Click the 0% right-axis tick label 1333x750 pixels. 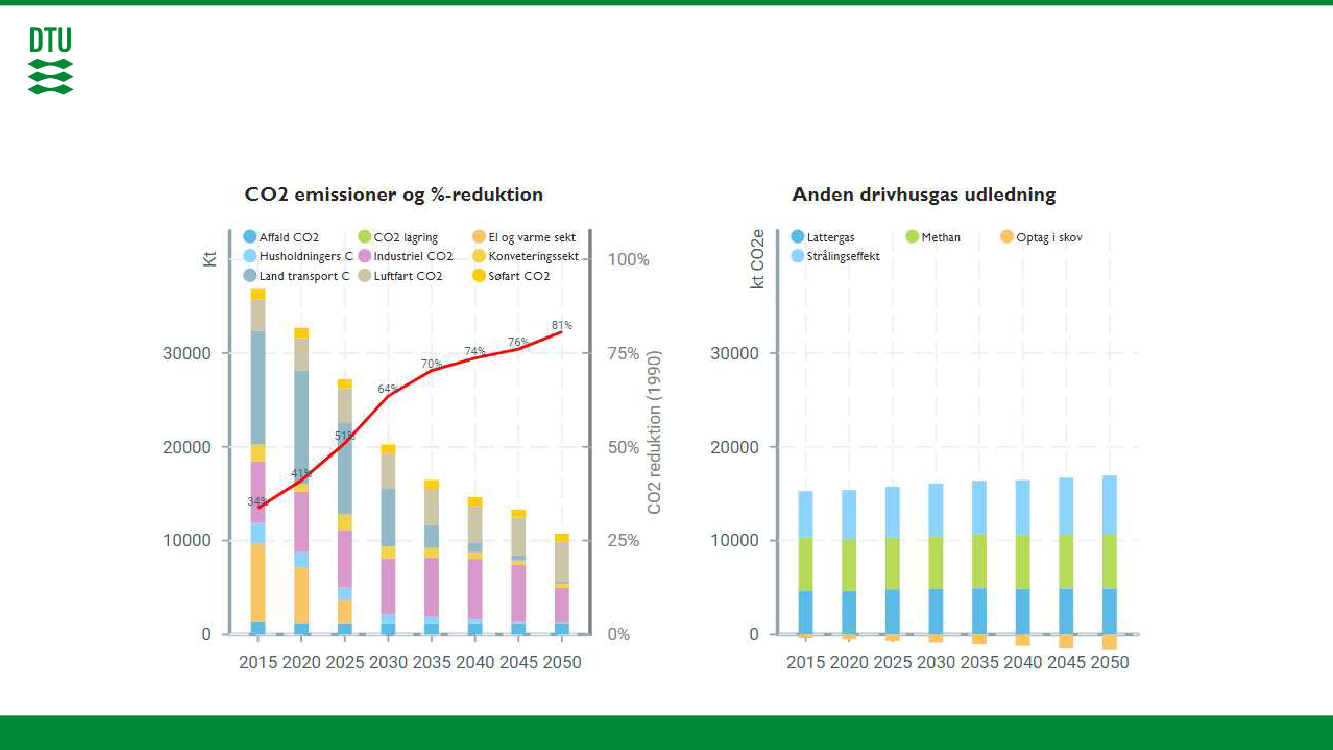coord(621,634)
